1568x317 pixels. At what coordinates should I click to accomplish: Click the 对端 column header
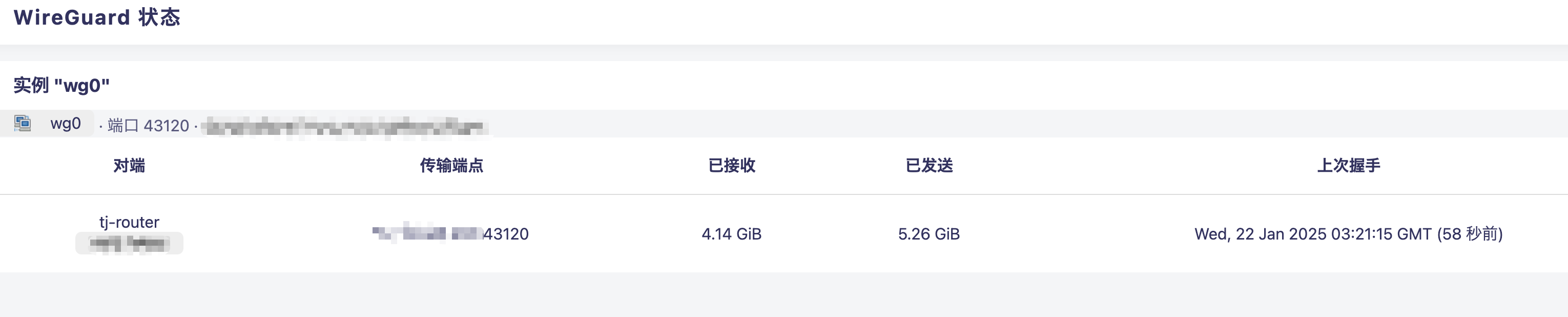click(129, 165)
